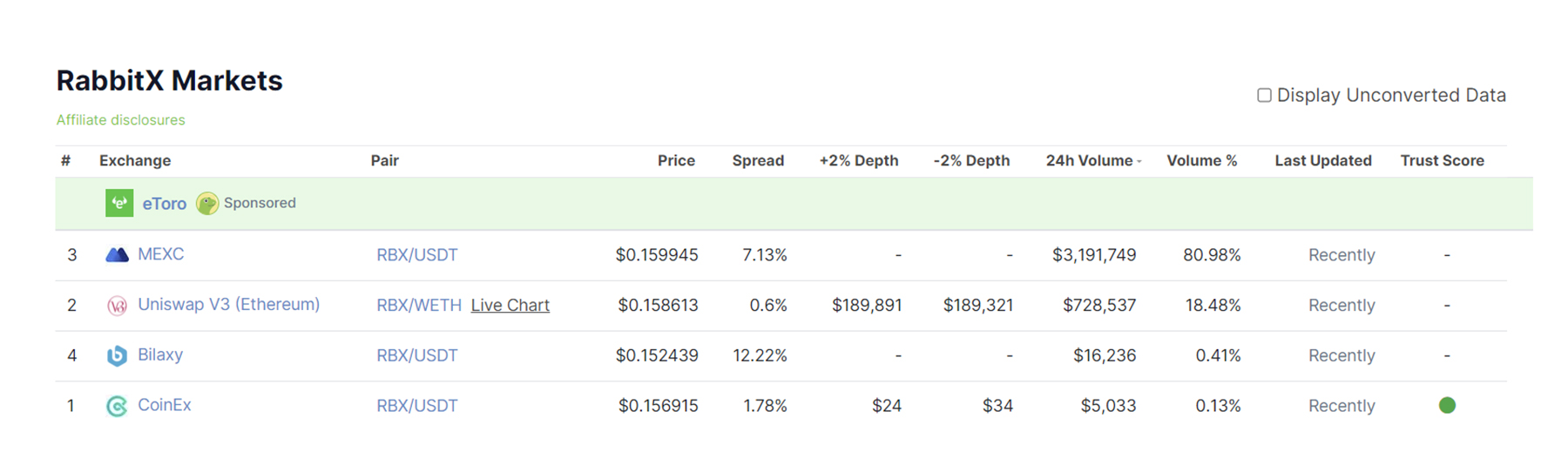Click the Bilaxy exchange logo icon
This screenshot has width=1568, height=472.
click(x=117, y=355)
